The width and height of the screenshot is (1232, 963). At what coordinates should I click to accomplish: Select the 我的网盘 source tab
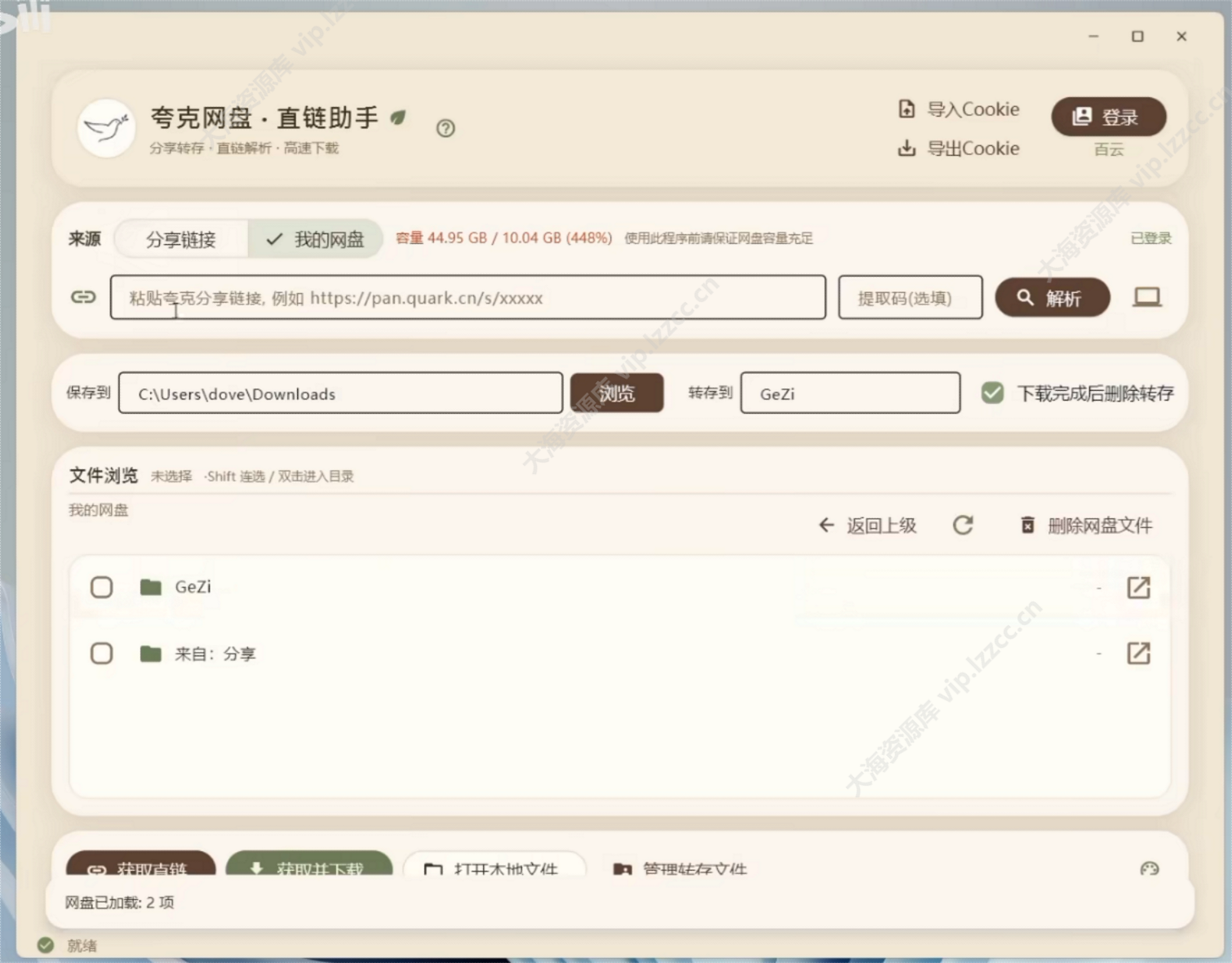coord(316,239)
